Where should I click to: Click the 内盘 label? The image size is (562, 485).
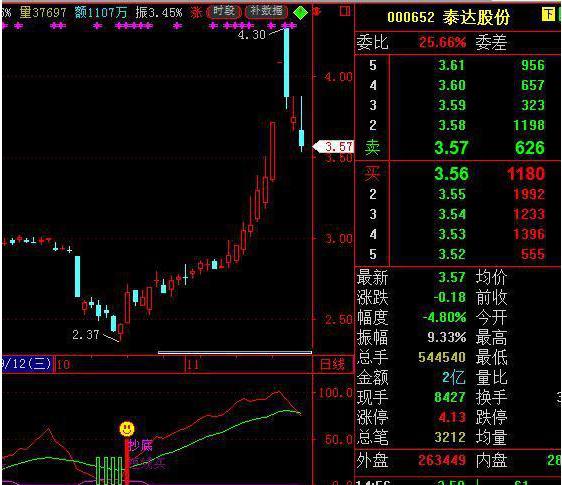[x=491, y=460]
